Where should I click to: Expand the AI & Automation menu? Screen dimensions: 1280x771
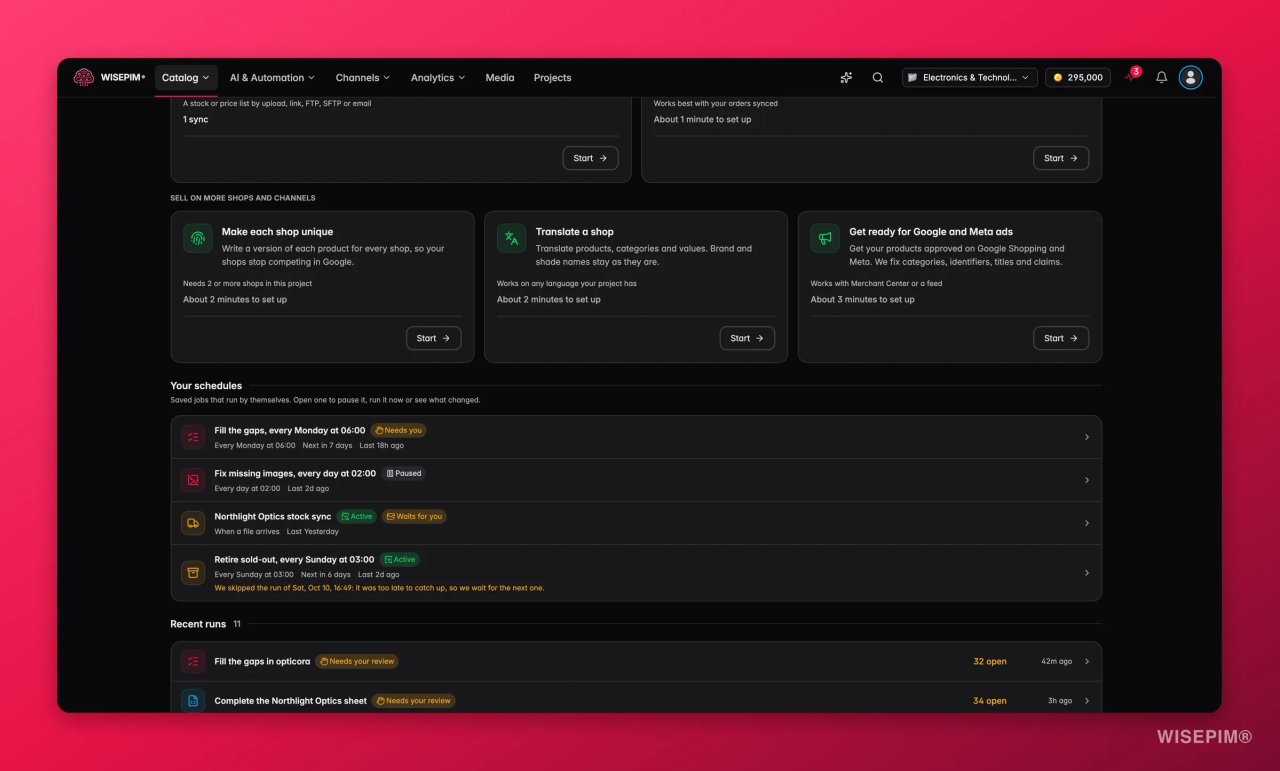pos(272,77)
